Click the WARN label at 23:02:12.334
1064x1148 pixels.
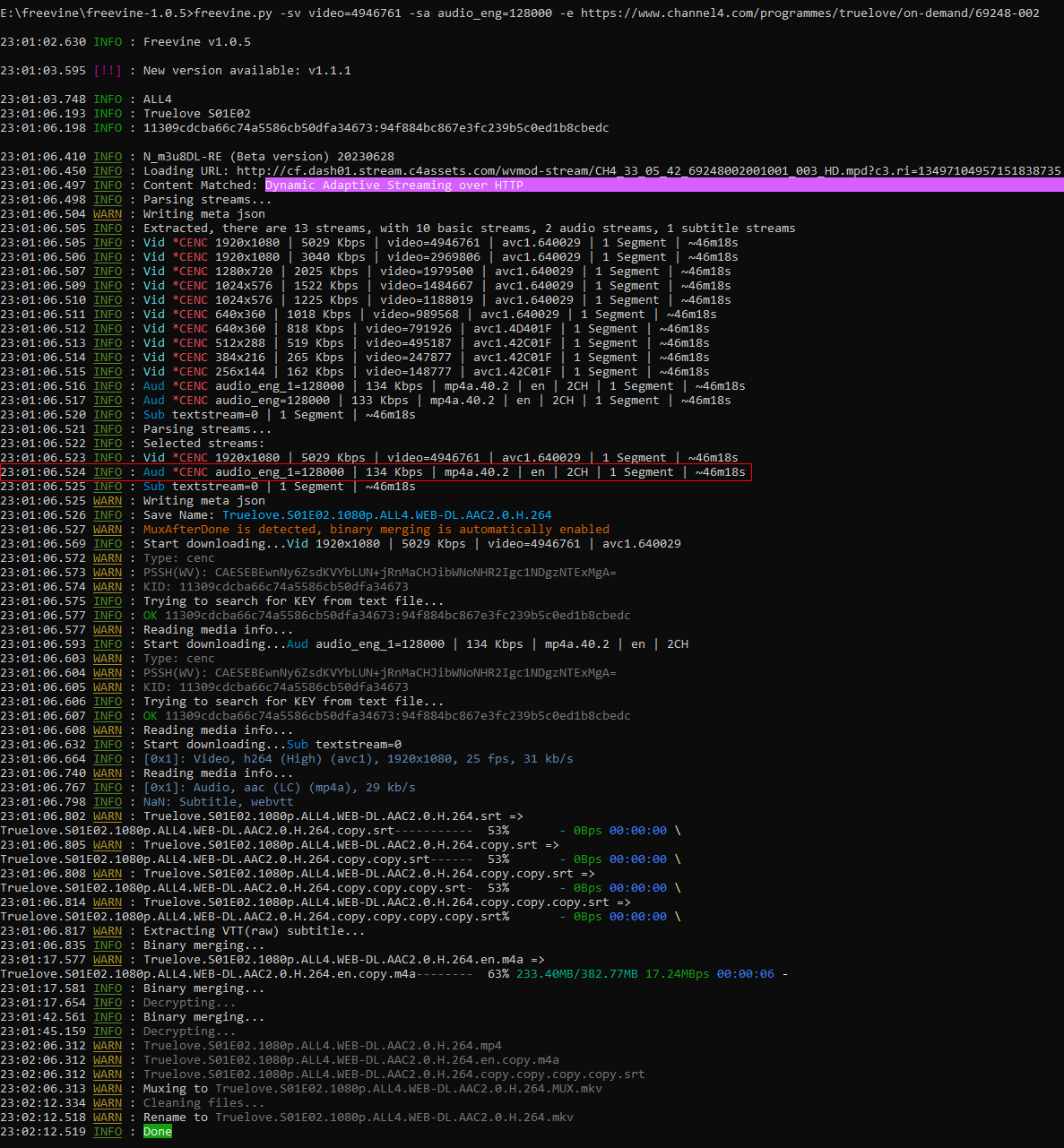[x=108, y=1103]
